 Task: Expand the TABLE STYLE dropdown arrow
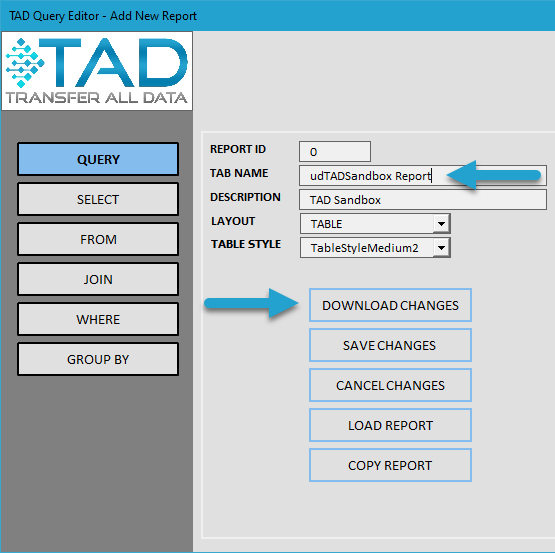click(441, 247)
